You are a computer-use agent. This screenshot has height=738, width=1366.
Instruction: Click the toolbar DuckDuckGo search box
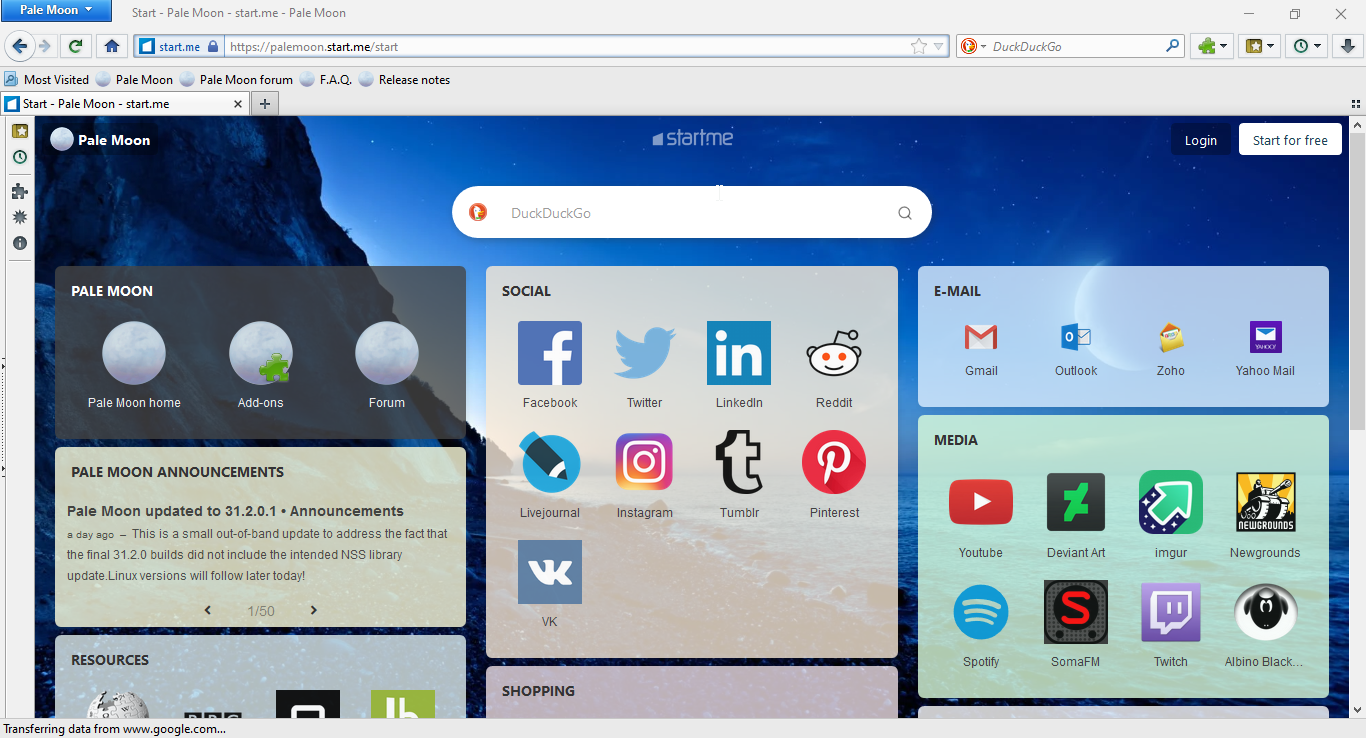tap(1070, 46)
